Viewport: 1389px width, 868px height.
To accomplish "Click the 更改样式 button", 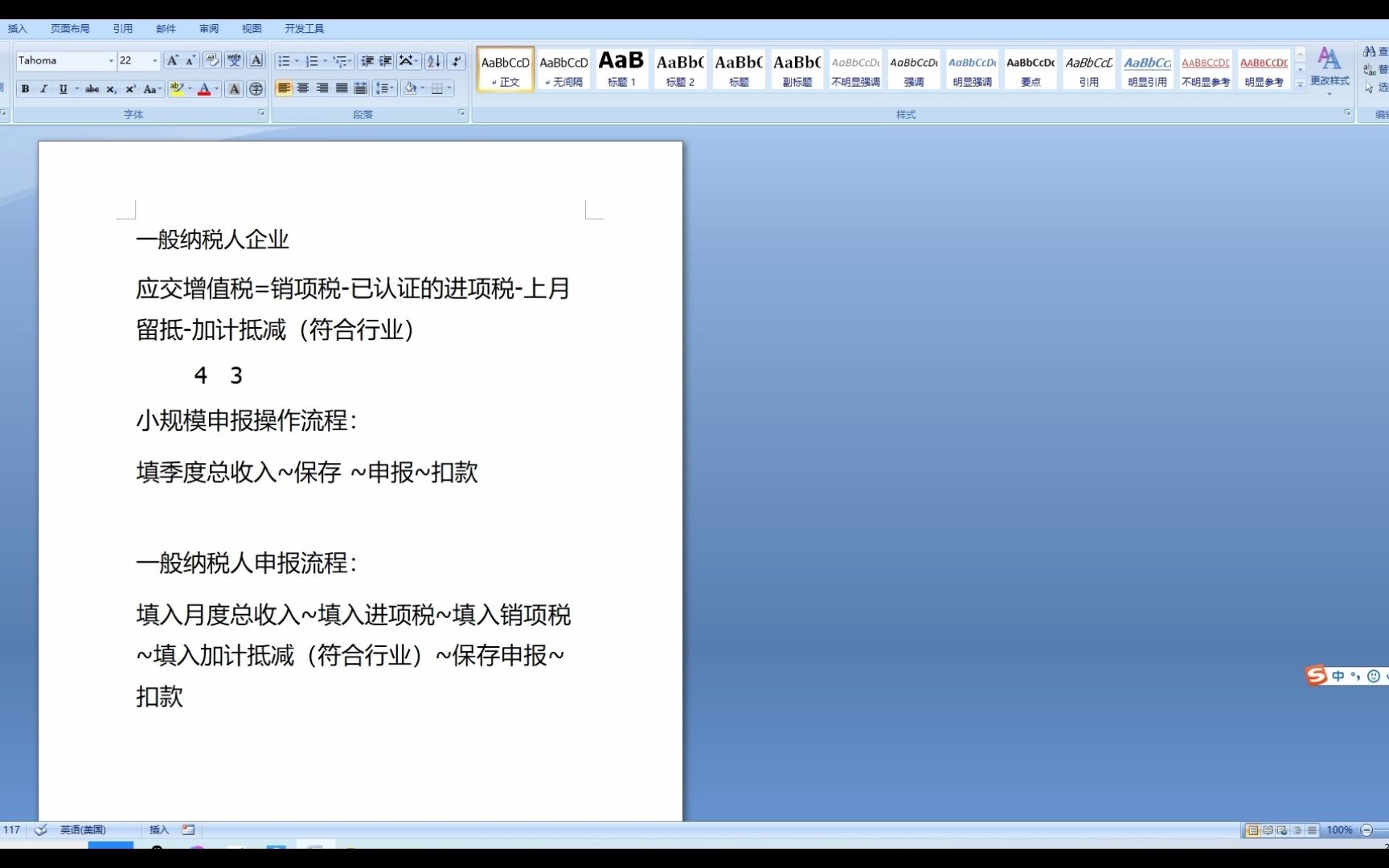I will pos(1330,71).
